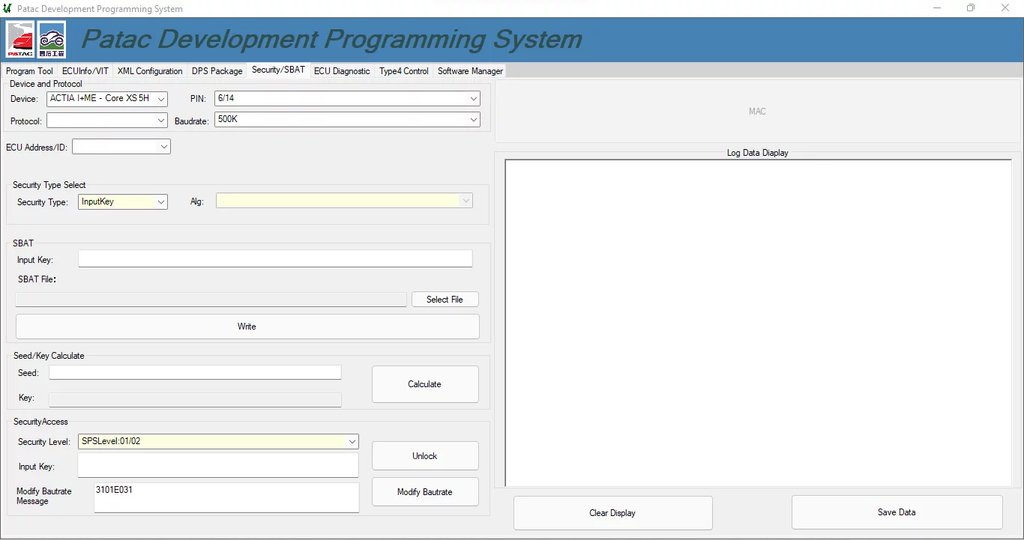Click the Clear Display button
The height and width of the screenshot is (540, 1024).
612,513
